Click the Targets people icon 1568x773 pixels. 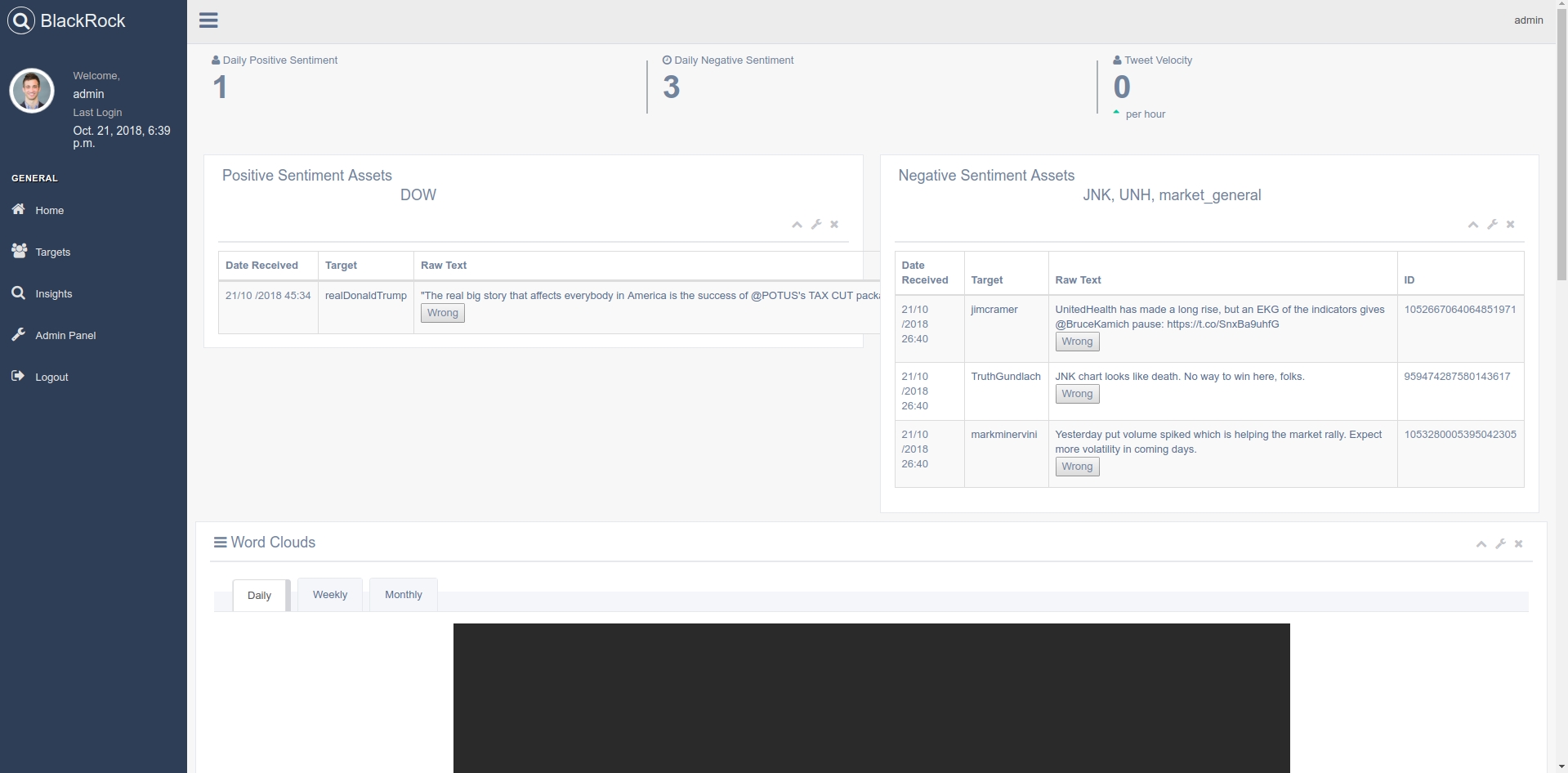click(x=19, y=251)
